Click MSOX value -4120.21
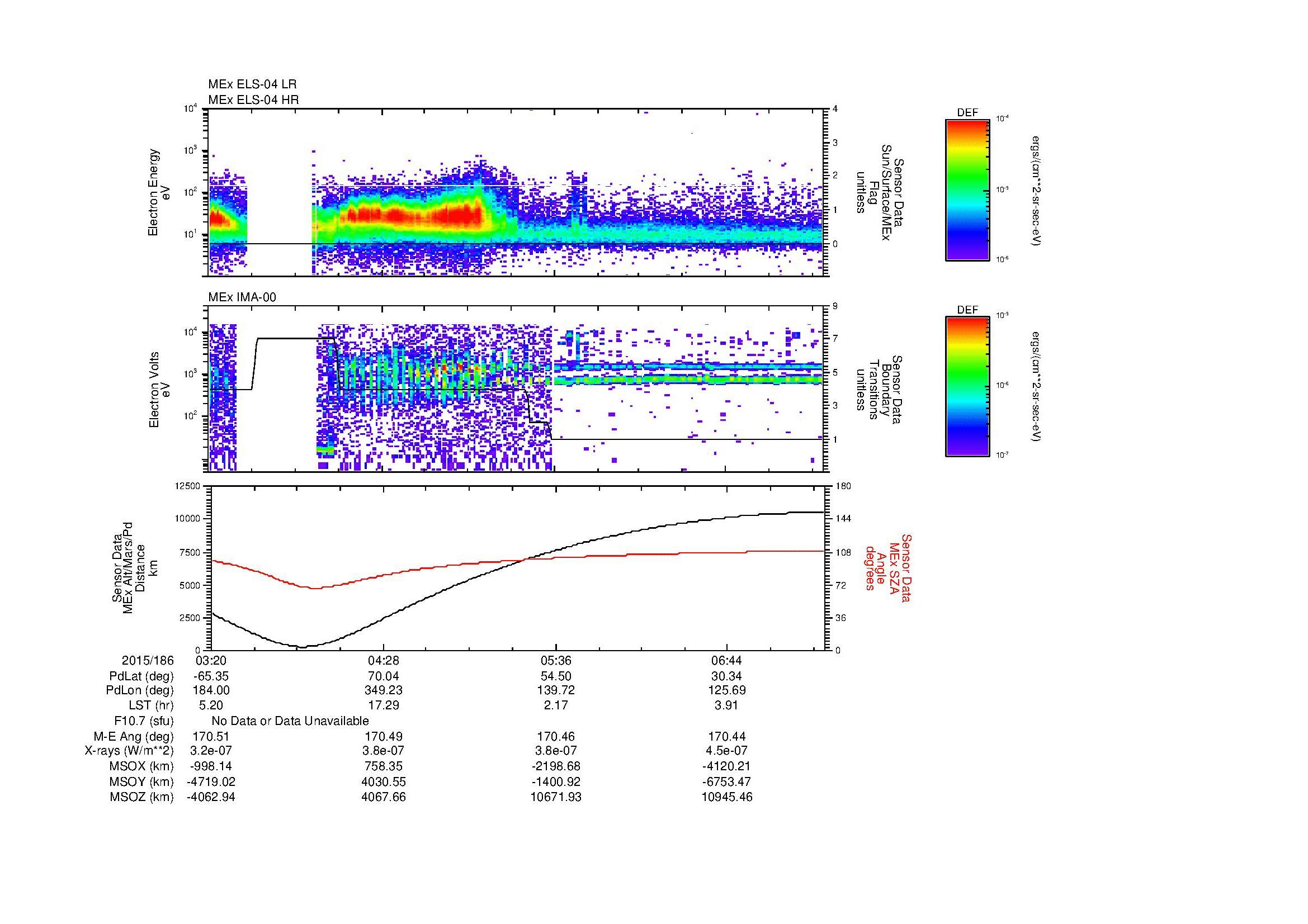Image resolution: width=1308 pixels, height=924 pixels. click(727, 766)
